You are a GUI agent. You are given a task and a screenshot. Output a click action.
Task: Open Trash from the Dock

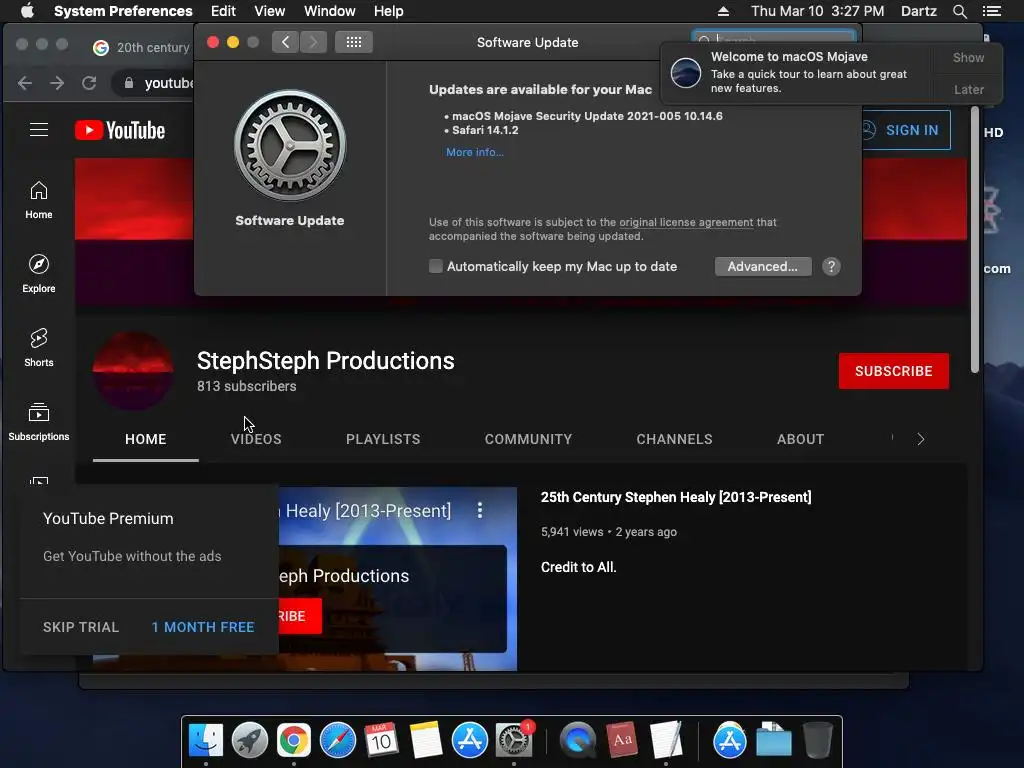point(817,741)
